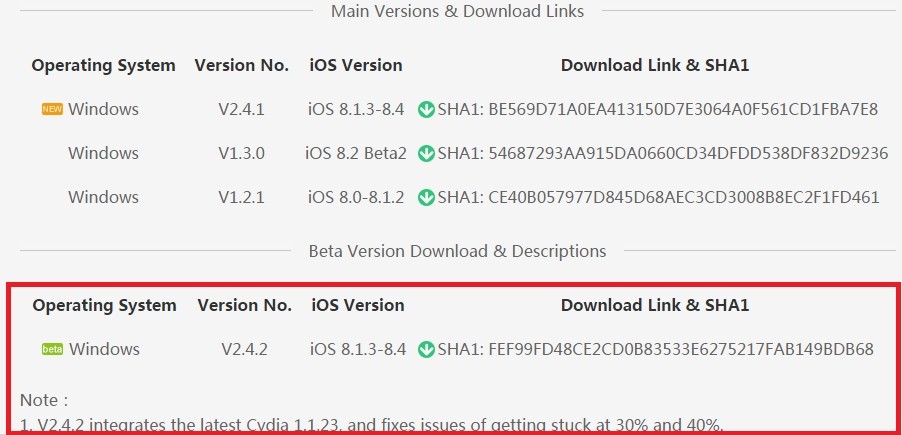Click the SHA1 hash starting with BE569D71
Viewport: 902px width, 435px height.
pyautogui.click(x=683, y=109)
